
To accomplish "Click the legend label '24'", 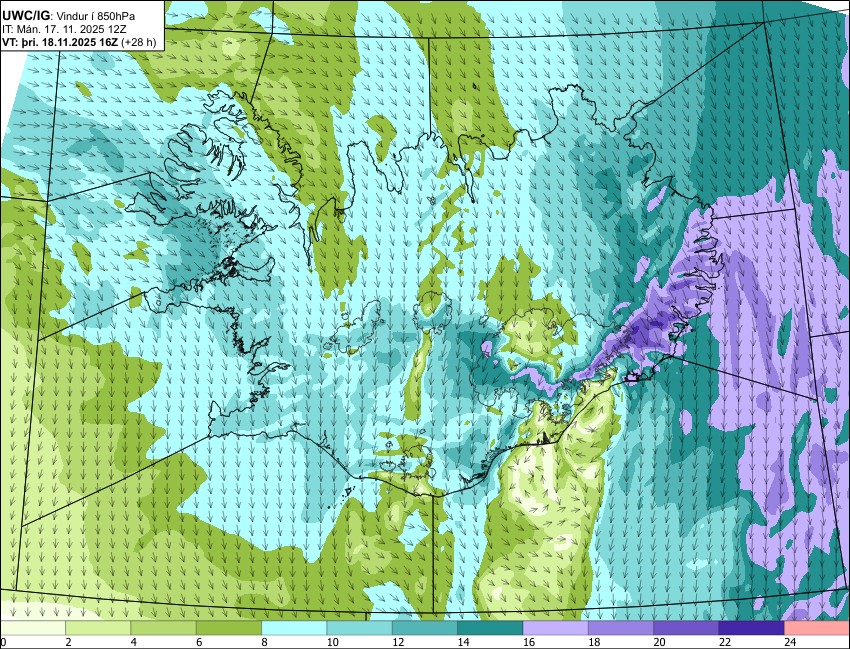I will tap(790, 642).
